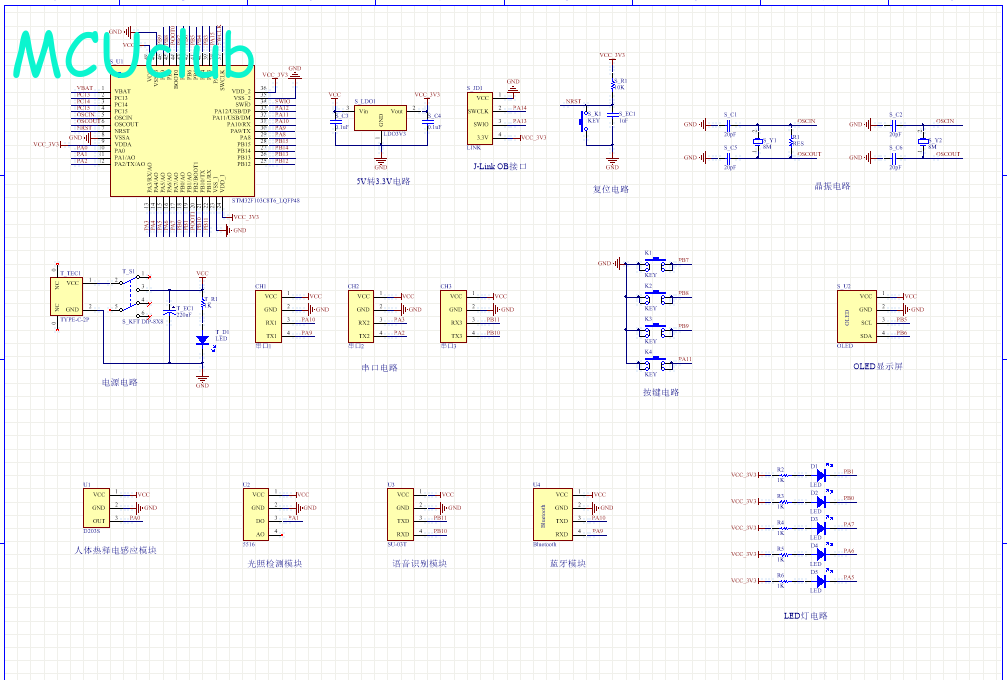Click the MCUclub watermark text
The height and width of the screenshot is (680, 1007).
coord(135,54)
